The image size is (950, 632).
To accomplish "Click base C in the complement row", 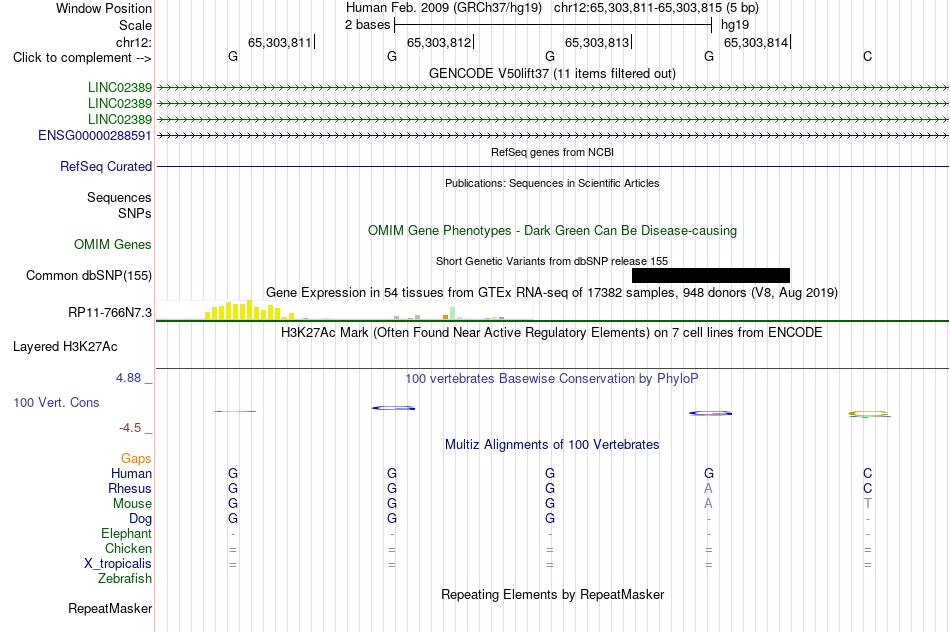I will pos(868,56).
